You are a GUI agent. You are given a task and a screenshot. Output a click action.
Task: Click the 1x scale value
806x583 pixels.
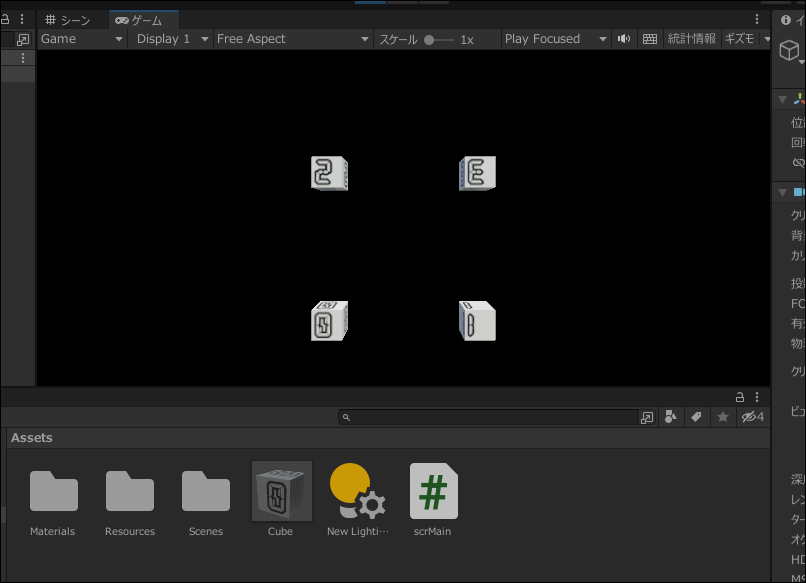coord(467,40)
